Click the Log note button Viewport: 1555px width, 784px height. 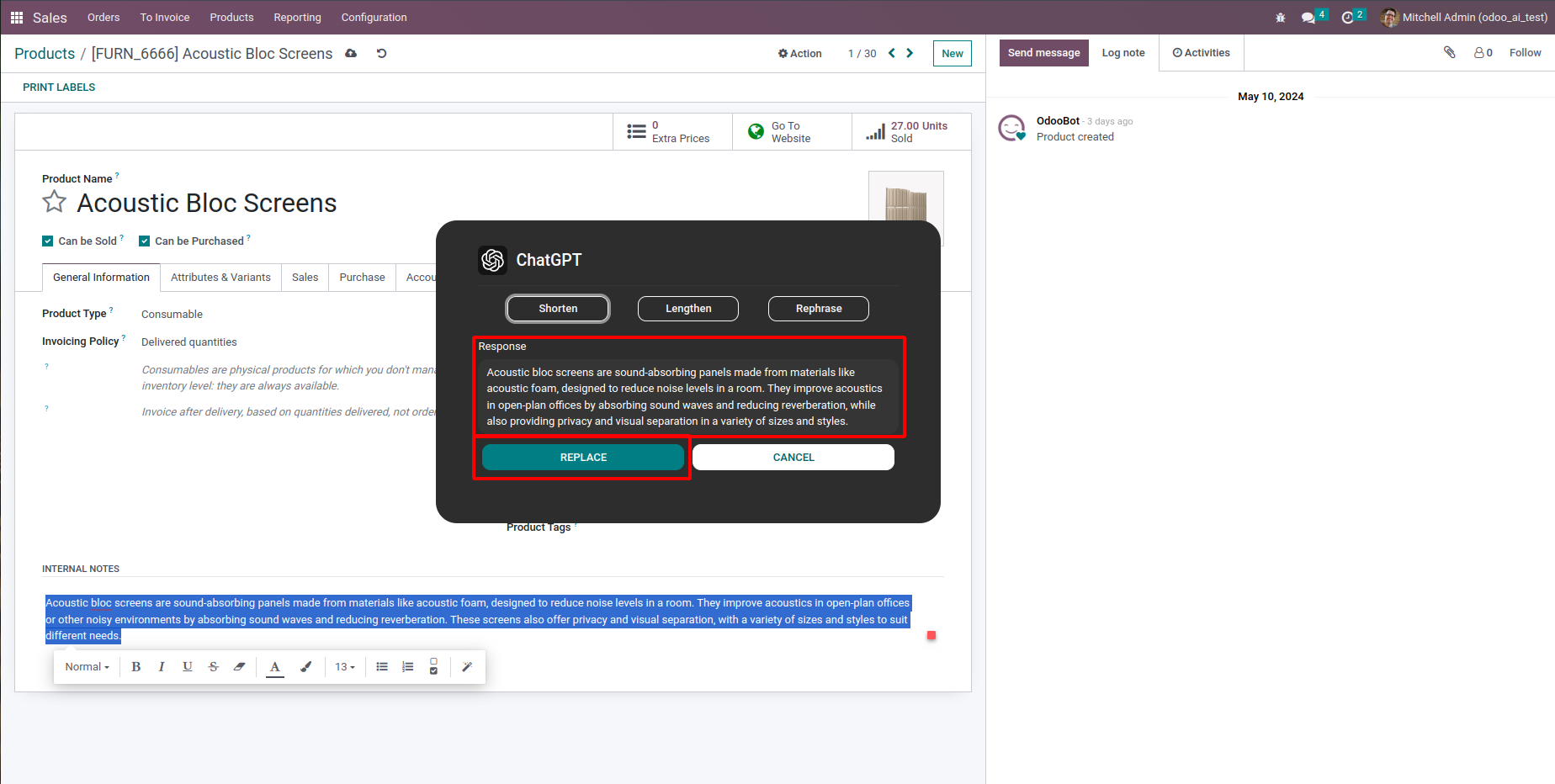point(1123,53)
